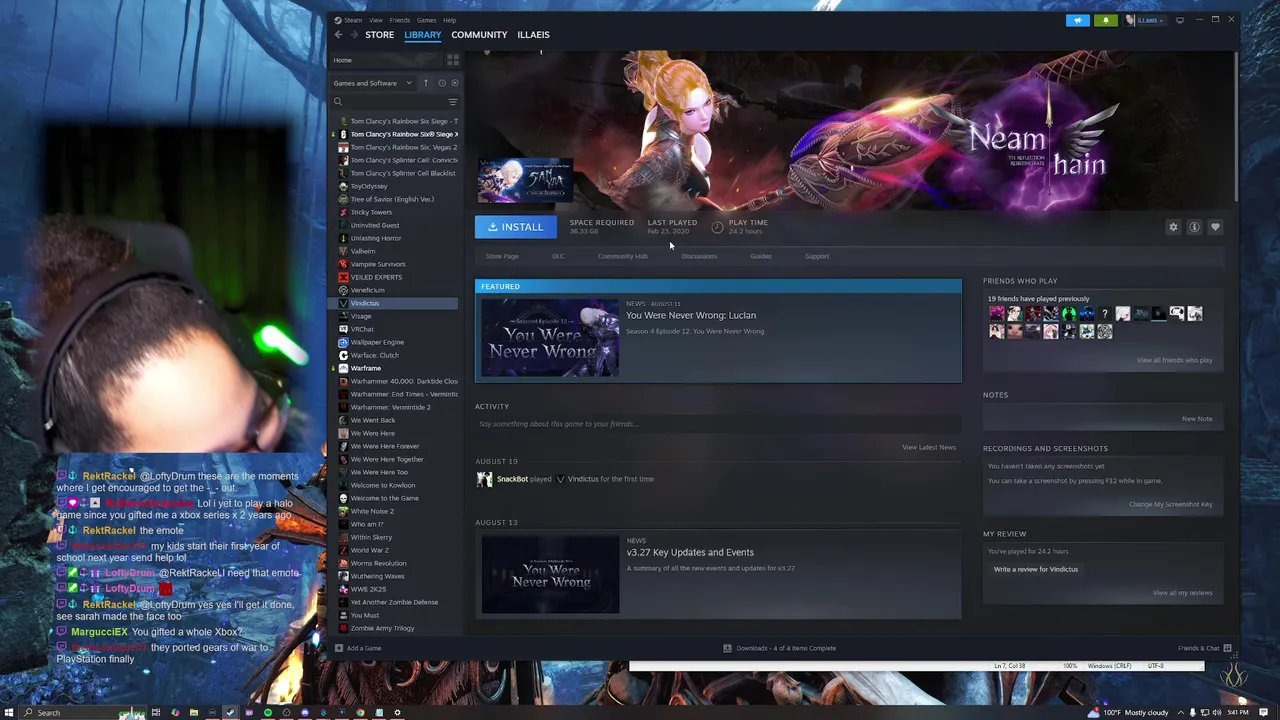Expand the Games and Software dropdown

[x=372, y=83]
